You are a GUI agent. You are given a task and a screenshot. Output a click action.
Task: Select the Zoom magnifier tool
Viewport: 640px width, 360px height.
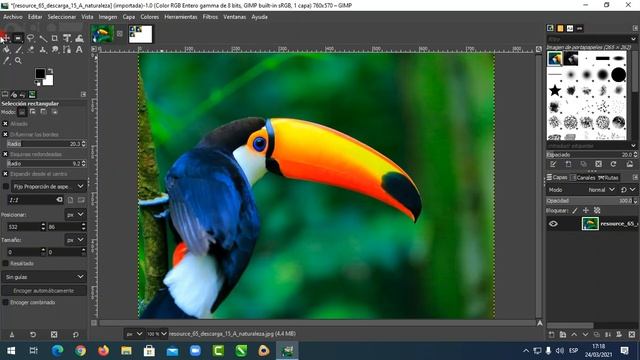coord(18,61)
